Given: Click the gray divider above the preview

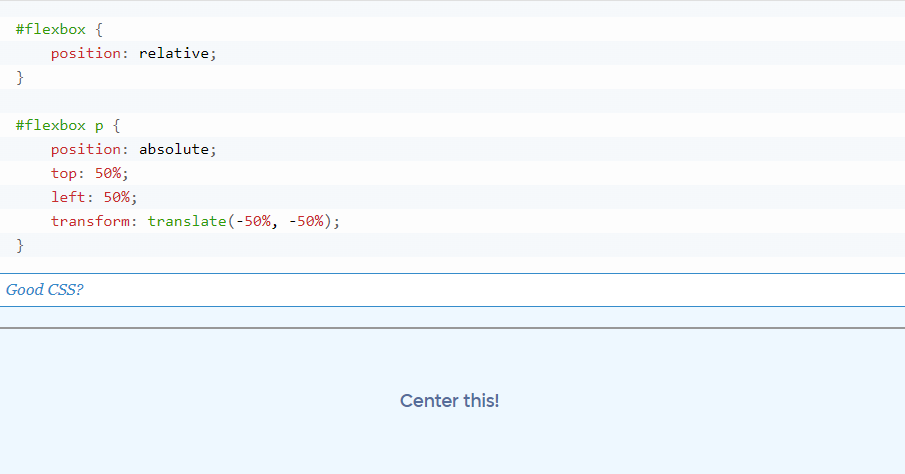Looking at the screenshot, I should coord(452,328).
